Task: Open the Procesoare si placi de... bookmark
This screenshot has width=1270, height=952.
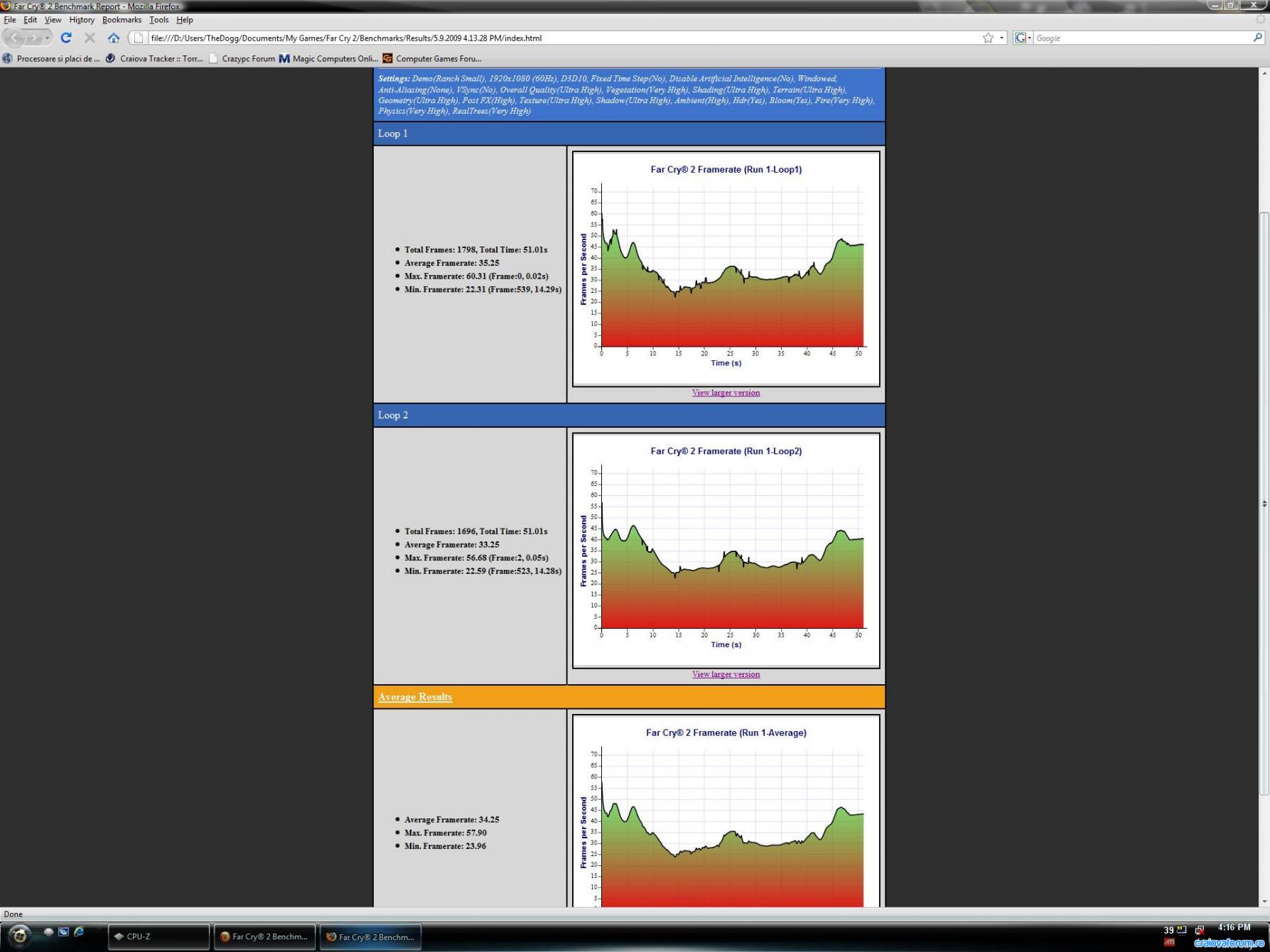Action: tap(51, 58)
